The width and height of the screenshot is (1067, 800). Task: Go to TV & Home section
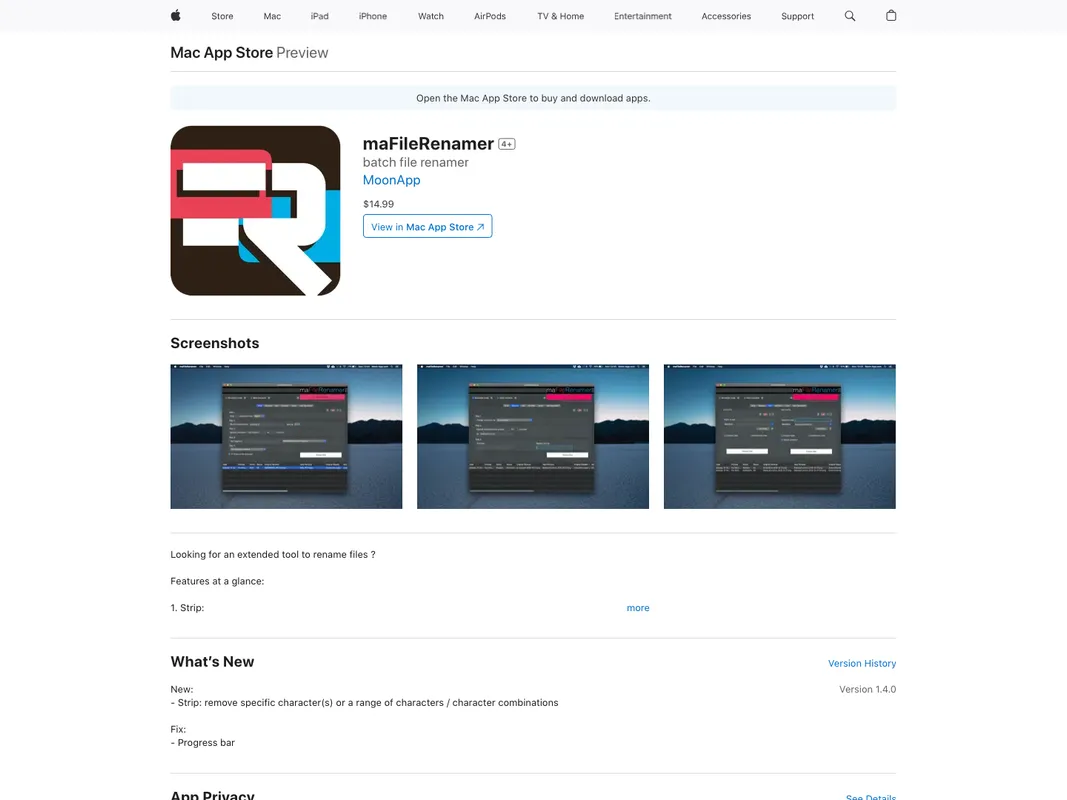(559, 16)
